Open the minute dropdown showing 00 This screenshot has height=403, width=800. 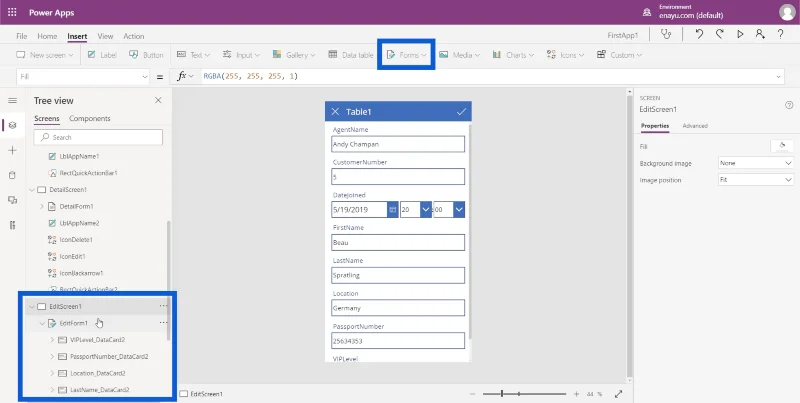pos(459,210)
